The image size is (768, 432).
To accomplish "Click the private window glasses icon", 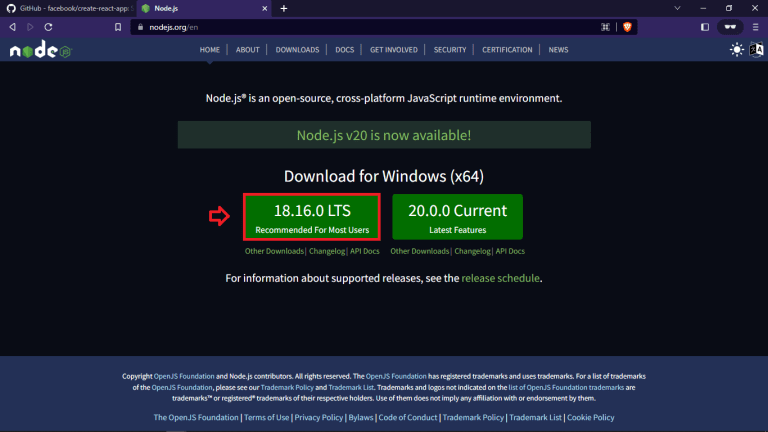I will tap(730, 27).
